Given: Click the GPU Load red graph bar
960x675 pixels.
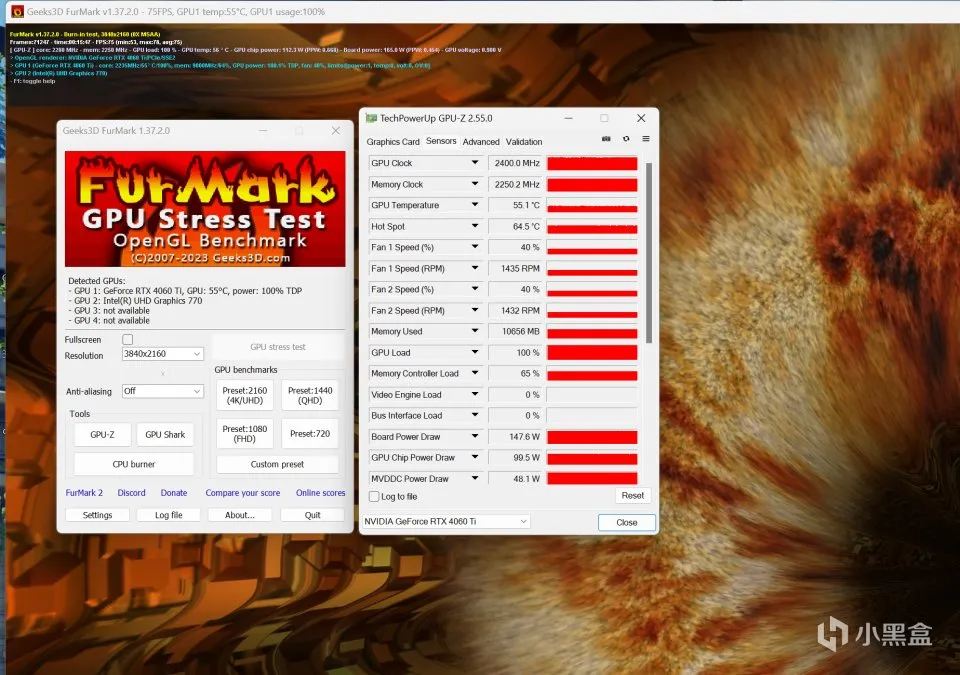Looking at the screenshot, I should click(592, 353).
